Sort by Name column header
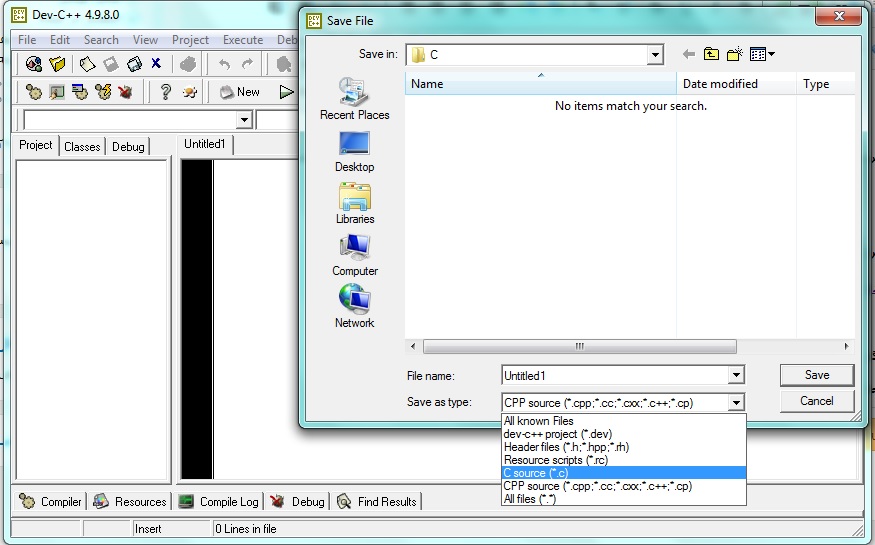Viewport: 875px width, 545px height. (x=540, y=84)
